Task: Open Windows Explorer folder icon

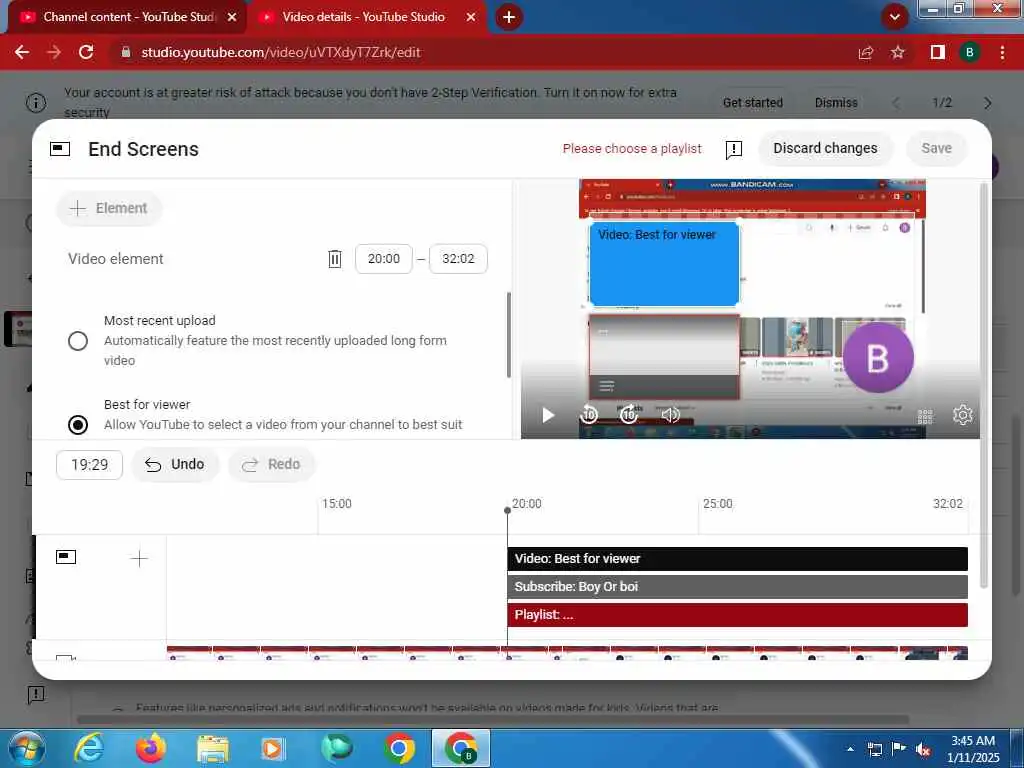Action: [x=213, y=749]
